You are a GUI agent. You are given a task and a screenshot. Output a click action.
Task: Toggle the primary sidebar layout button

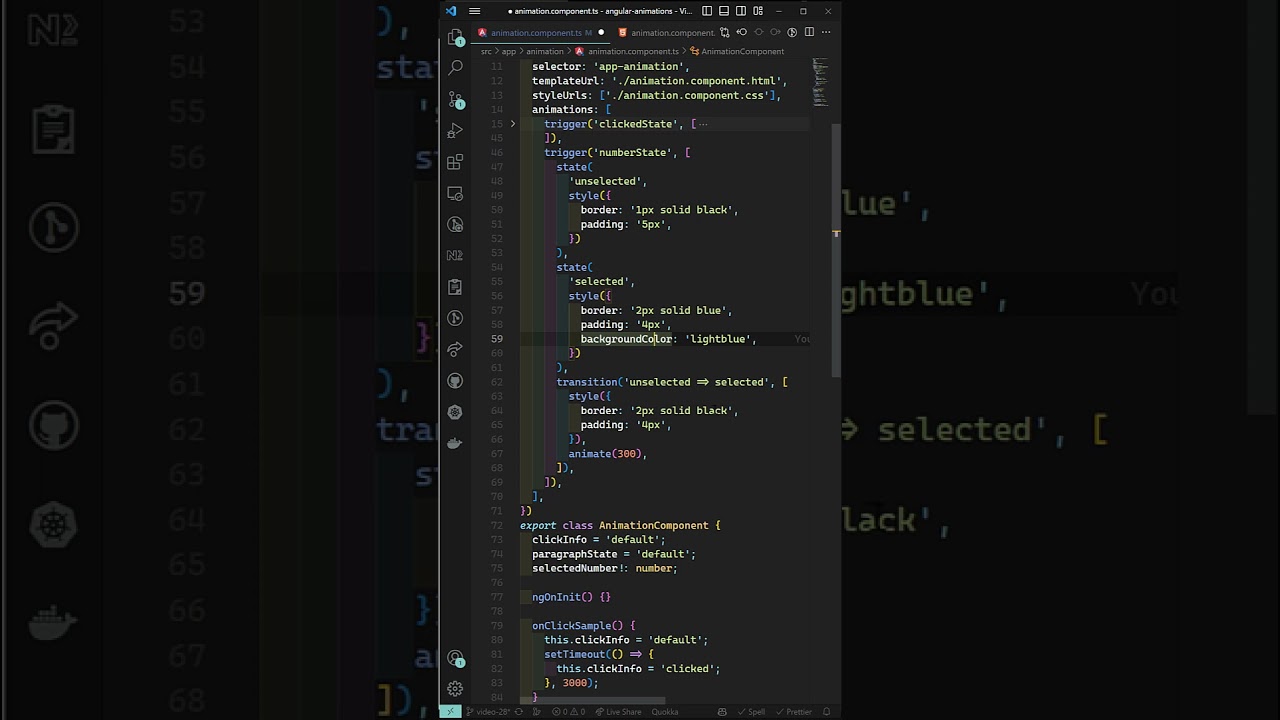[707, 11]
